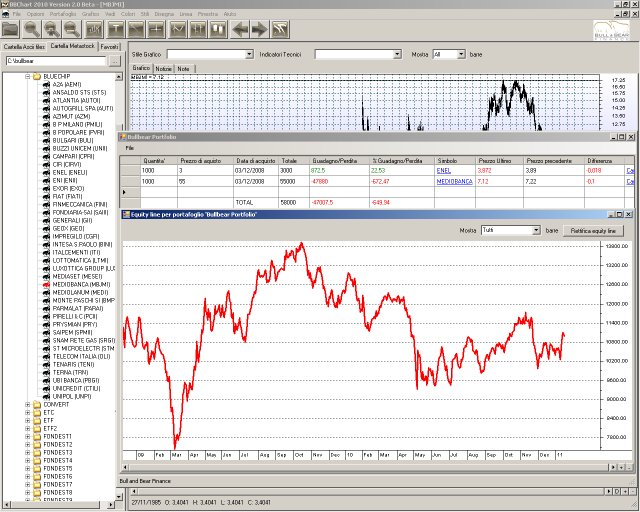Open the Stile Grafico dropdown

(x=249, y=54)
